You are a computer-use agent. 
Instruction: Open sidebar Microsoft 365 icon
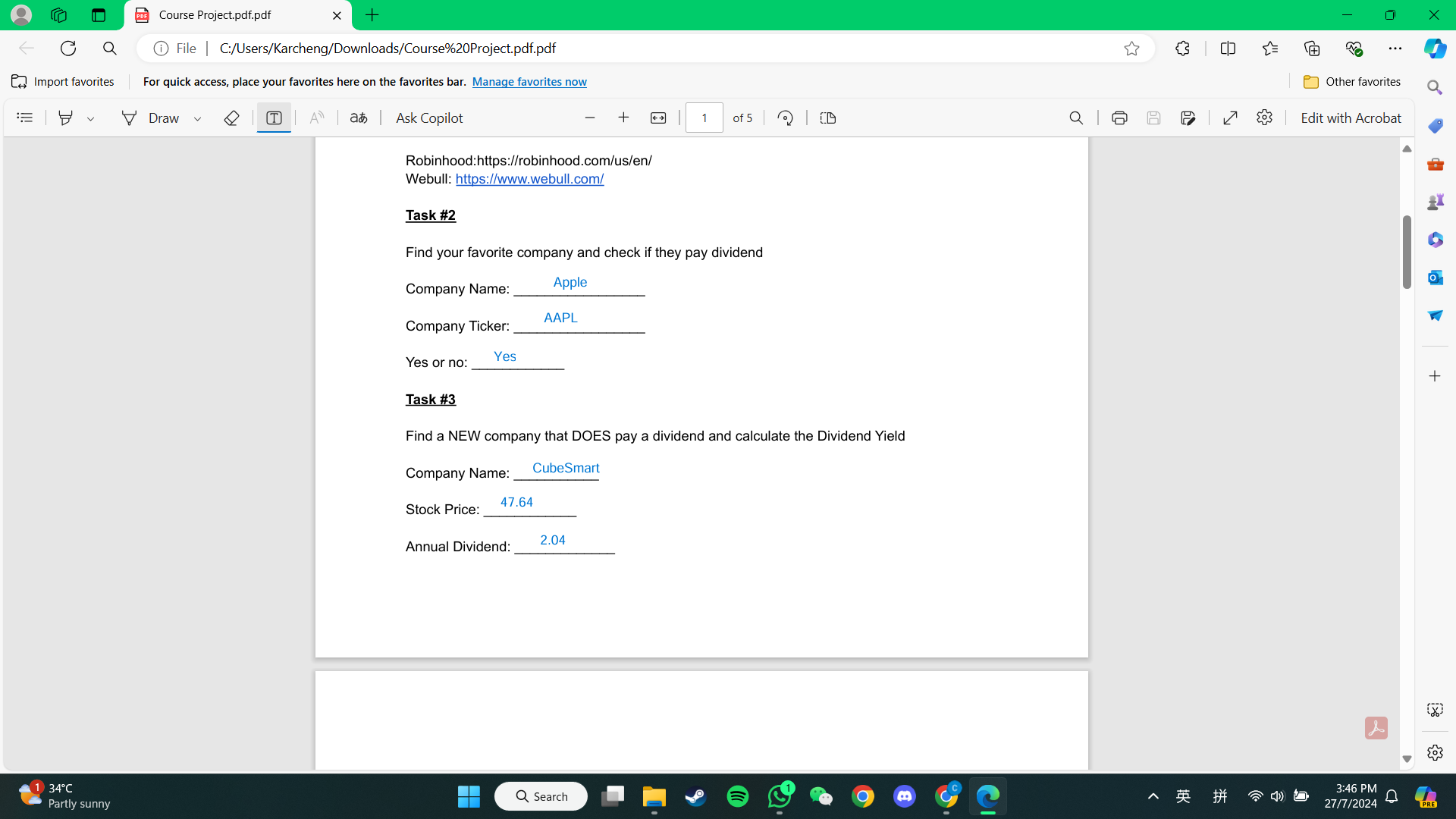coord(1435,240)
